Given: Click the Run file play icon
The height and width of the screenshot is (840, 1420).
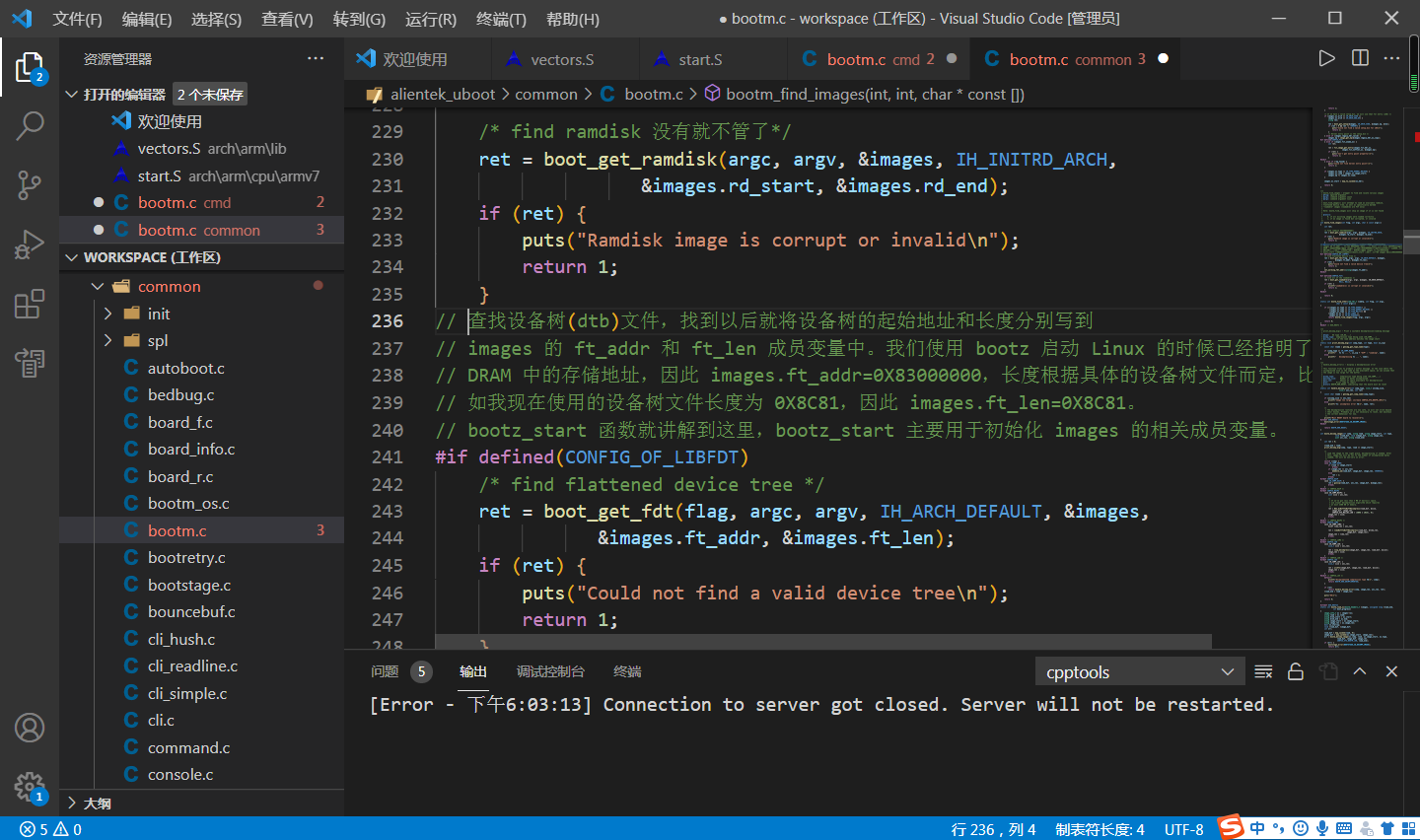Looking at the screenshot, I should tap(1326, 58).
